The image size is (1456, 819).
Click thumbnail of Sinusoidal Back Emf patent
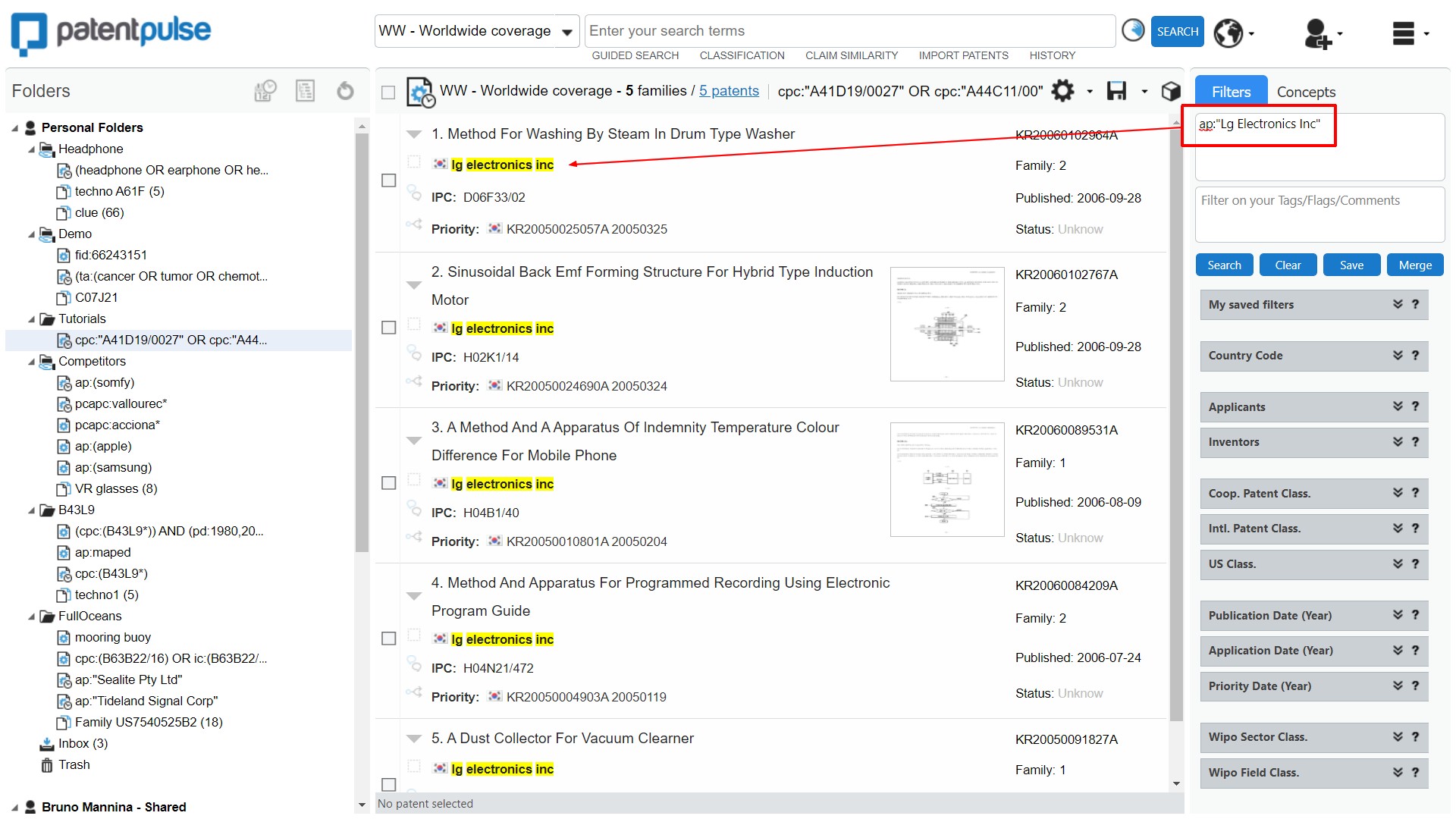pyautogui.click(x=946, y=324)
